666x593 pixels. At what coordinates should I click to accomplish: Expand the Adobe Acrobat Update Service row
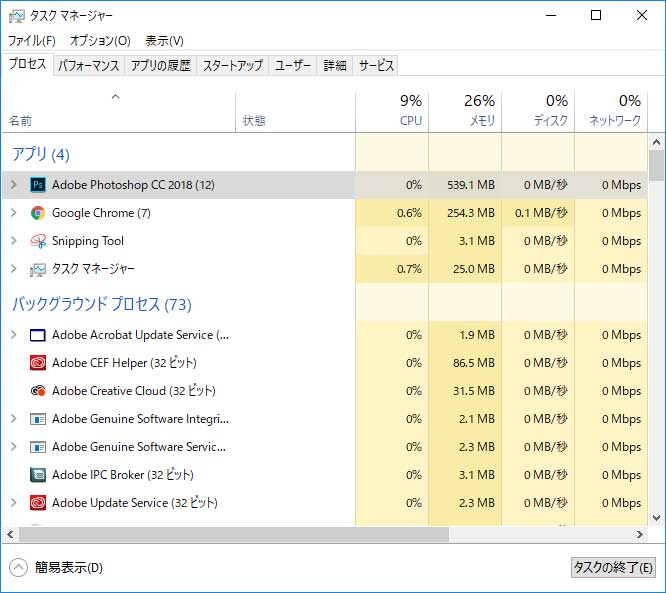pos(14,335)
